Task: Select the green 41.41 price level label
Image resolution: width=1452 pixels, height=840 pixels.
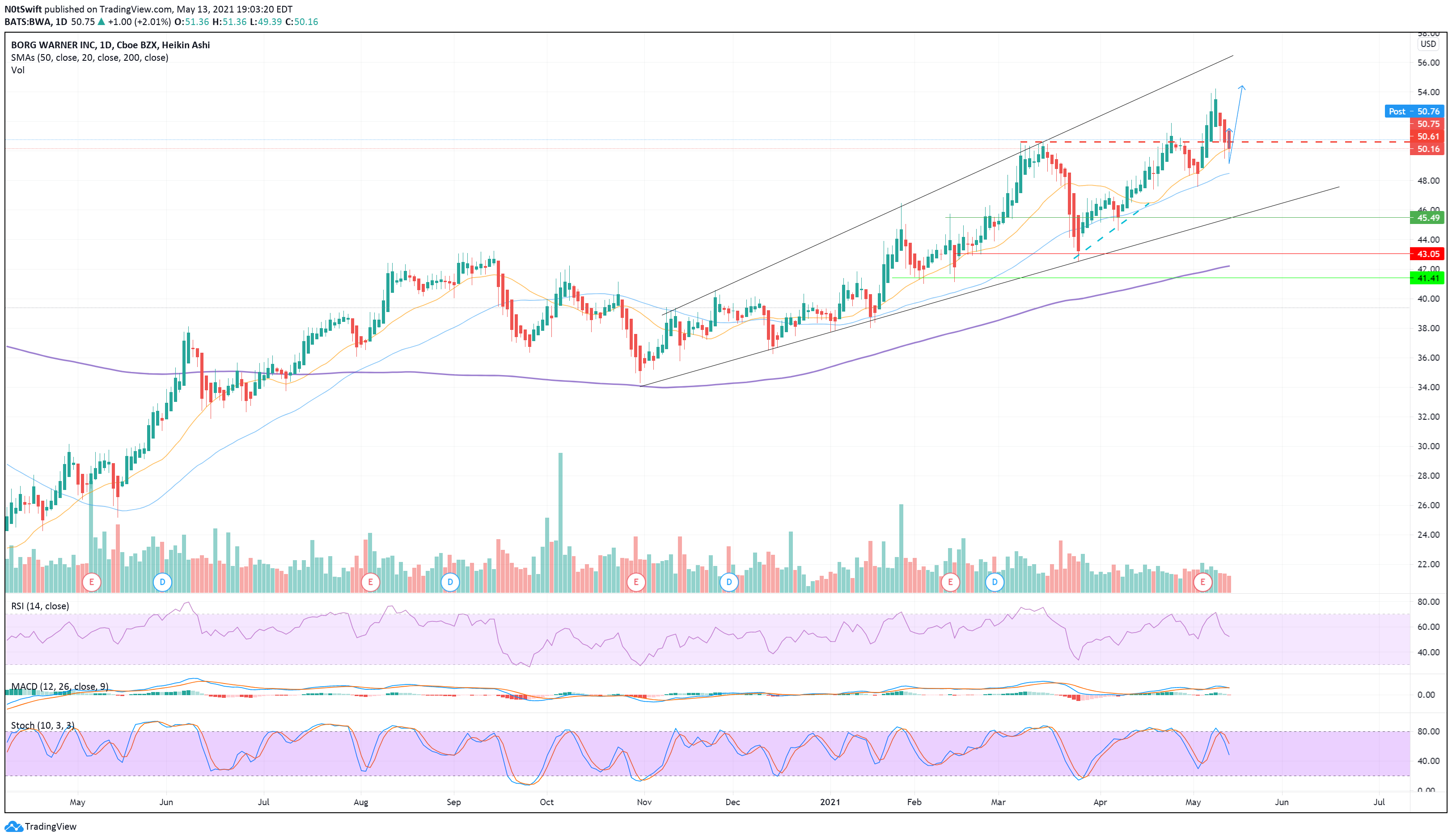Action: 1427,278
